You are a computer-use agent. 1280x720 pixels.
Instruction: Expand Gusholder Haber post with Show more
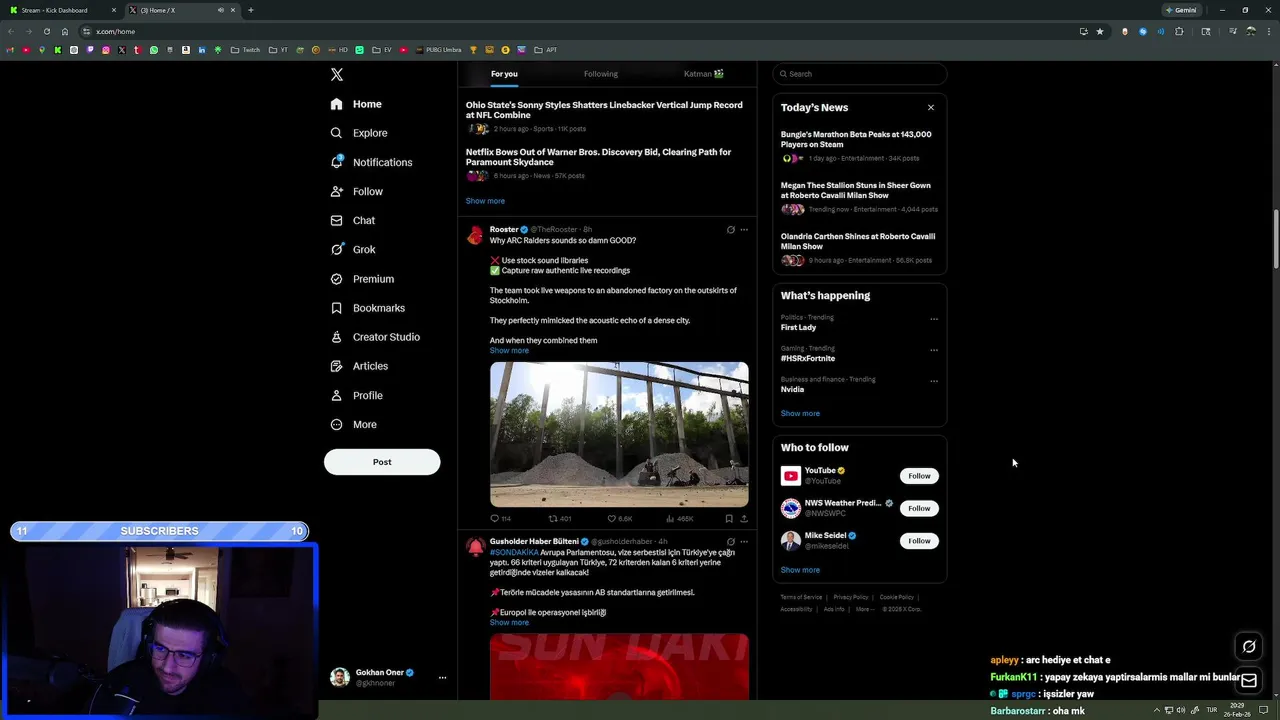pyautogui.click(x=509, y=623)
